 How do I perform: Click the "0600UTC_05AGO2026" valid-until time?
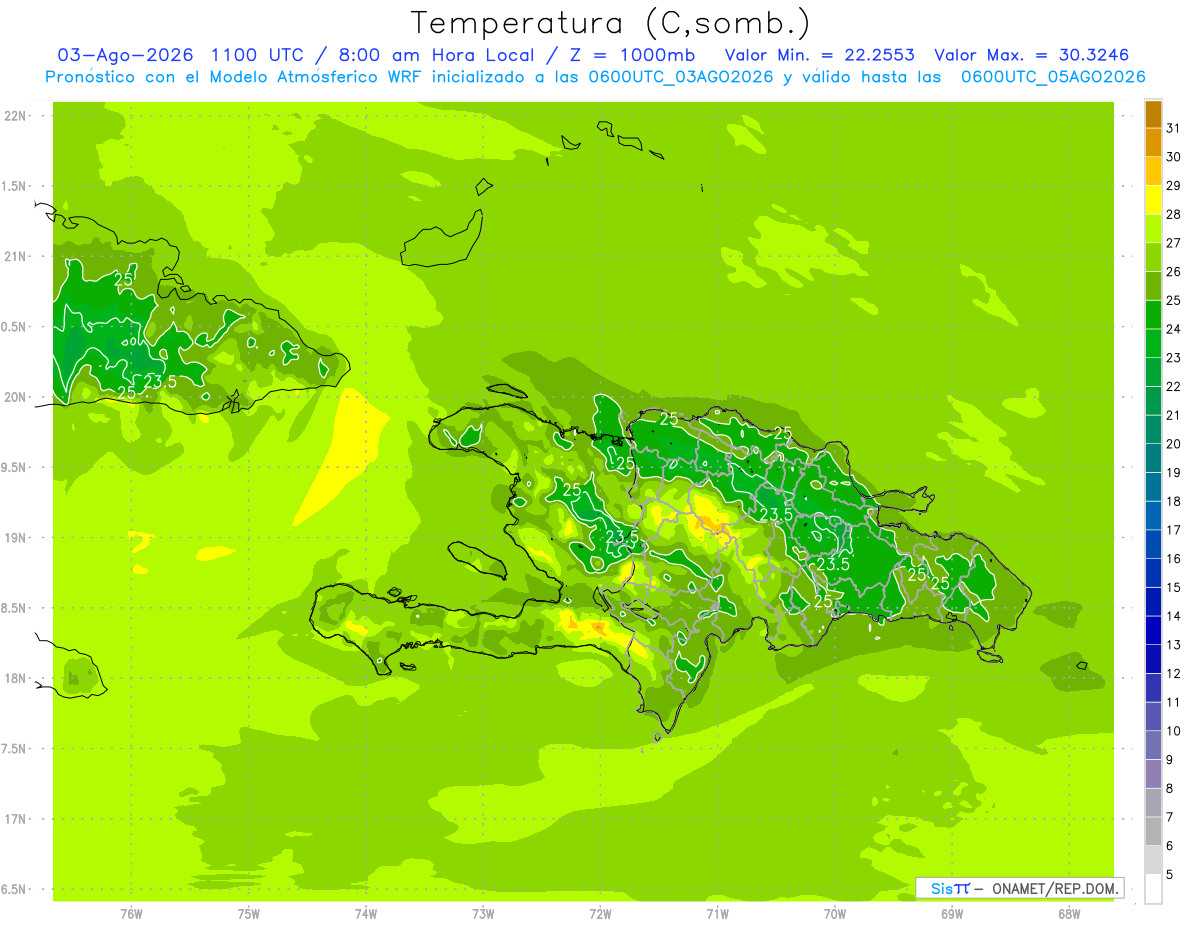[x=1053, y=77]
